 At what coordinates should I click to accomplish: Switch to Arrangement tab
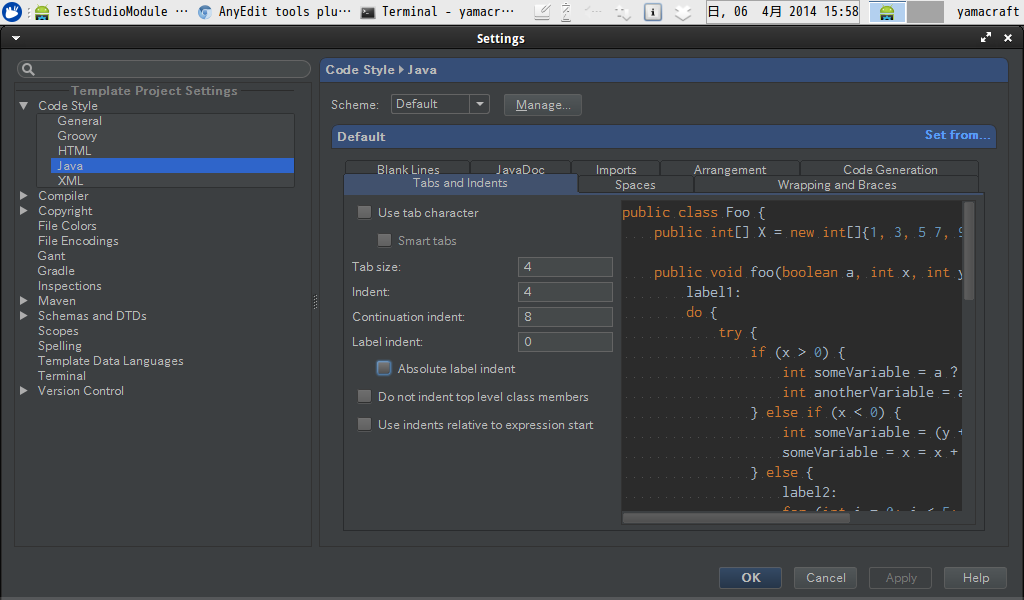pyautogui.click(x=729, y=169)
